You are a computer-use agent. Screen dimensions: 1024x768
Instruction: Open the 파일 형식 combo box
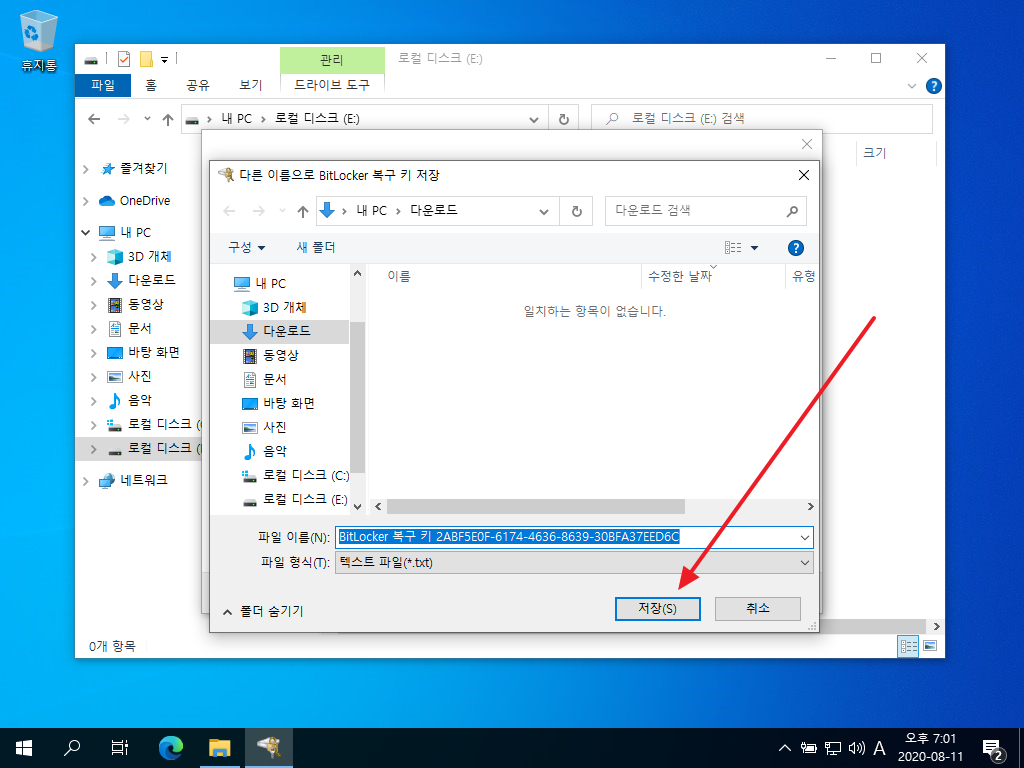coord(574,562)
